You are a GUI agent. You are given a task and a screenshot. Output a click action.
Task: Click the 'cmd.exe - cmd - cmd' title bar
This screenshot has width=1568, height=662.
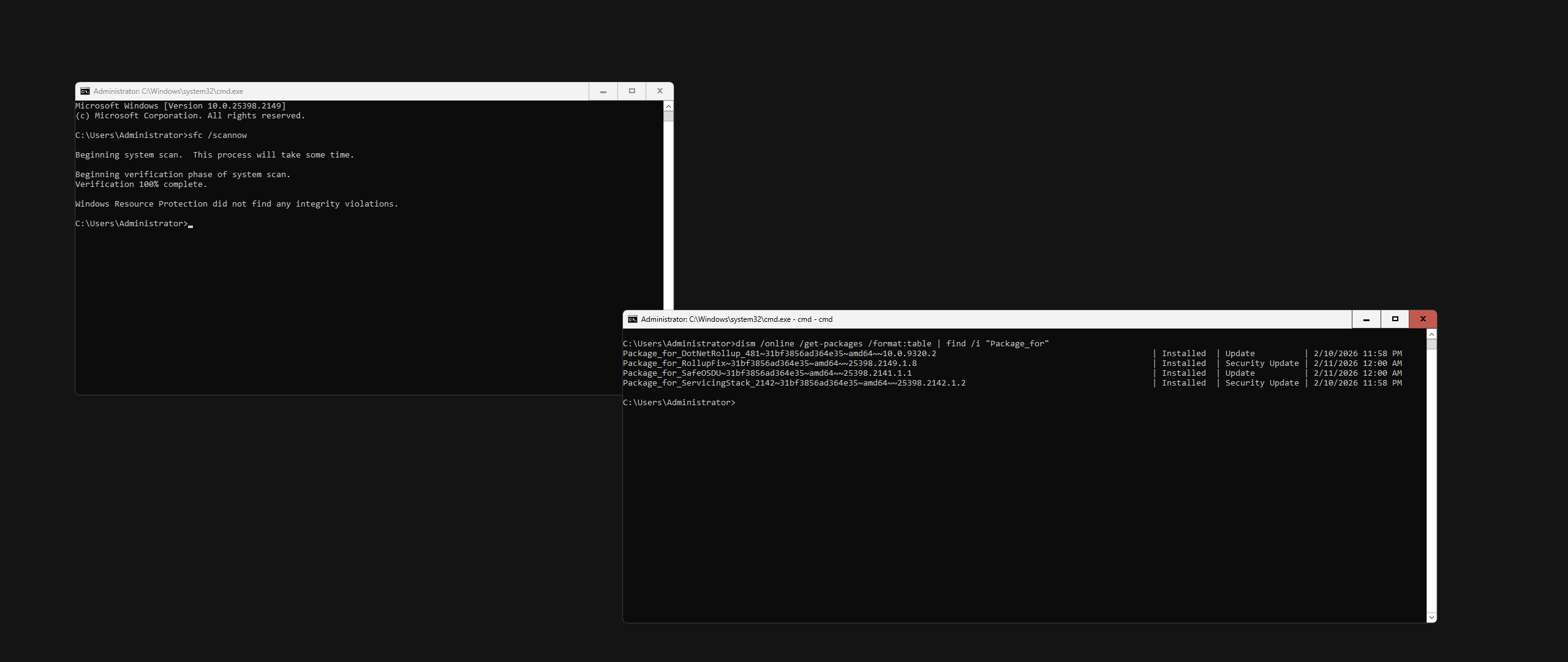[736, 319]
